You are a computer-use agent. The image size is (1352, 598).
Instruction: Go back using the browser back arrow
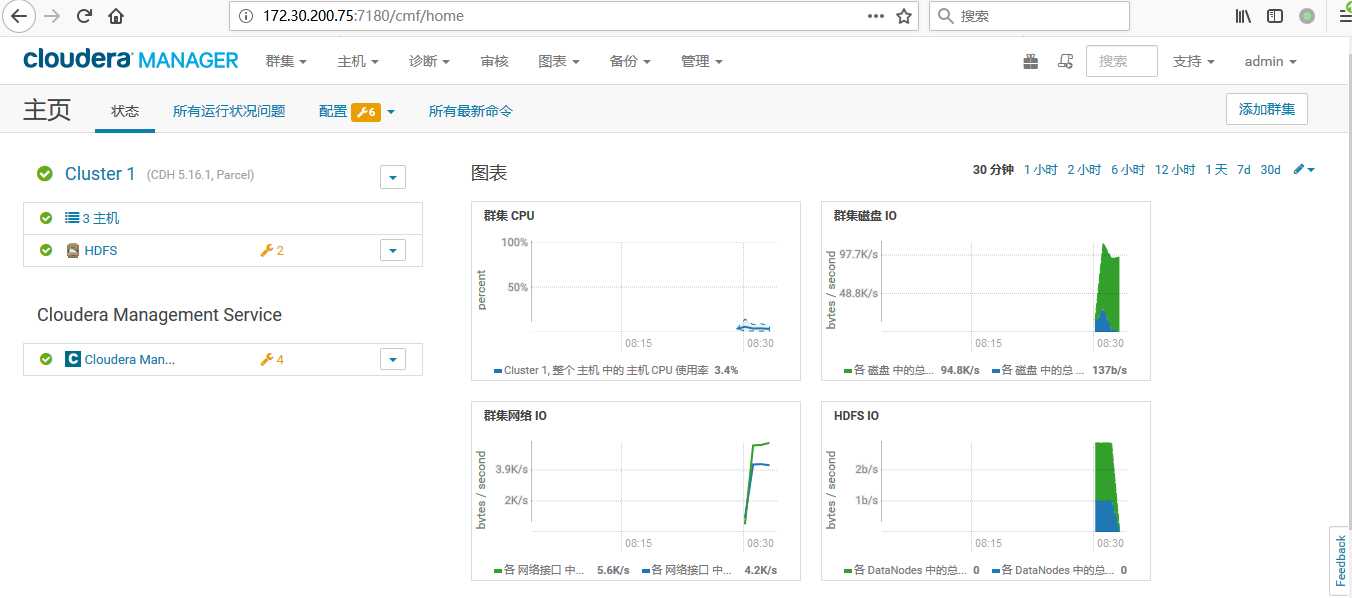click(20, 16)
